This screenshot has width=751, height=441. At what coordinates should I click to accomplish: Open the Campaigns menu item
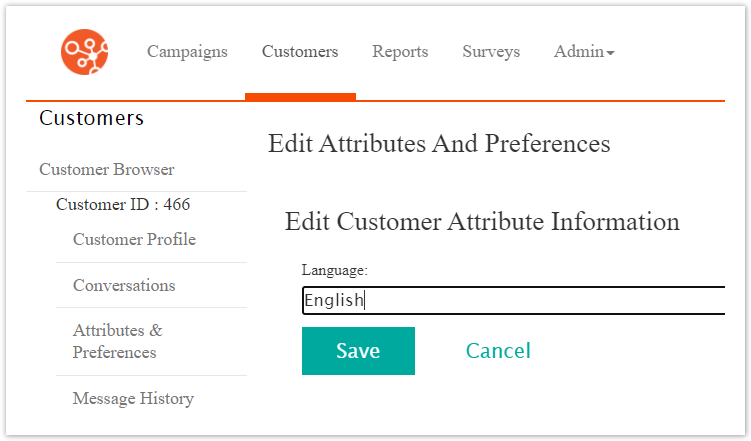click(187, 52)
